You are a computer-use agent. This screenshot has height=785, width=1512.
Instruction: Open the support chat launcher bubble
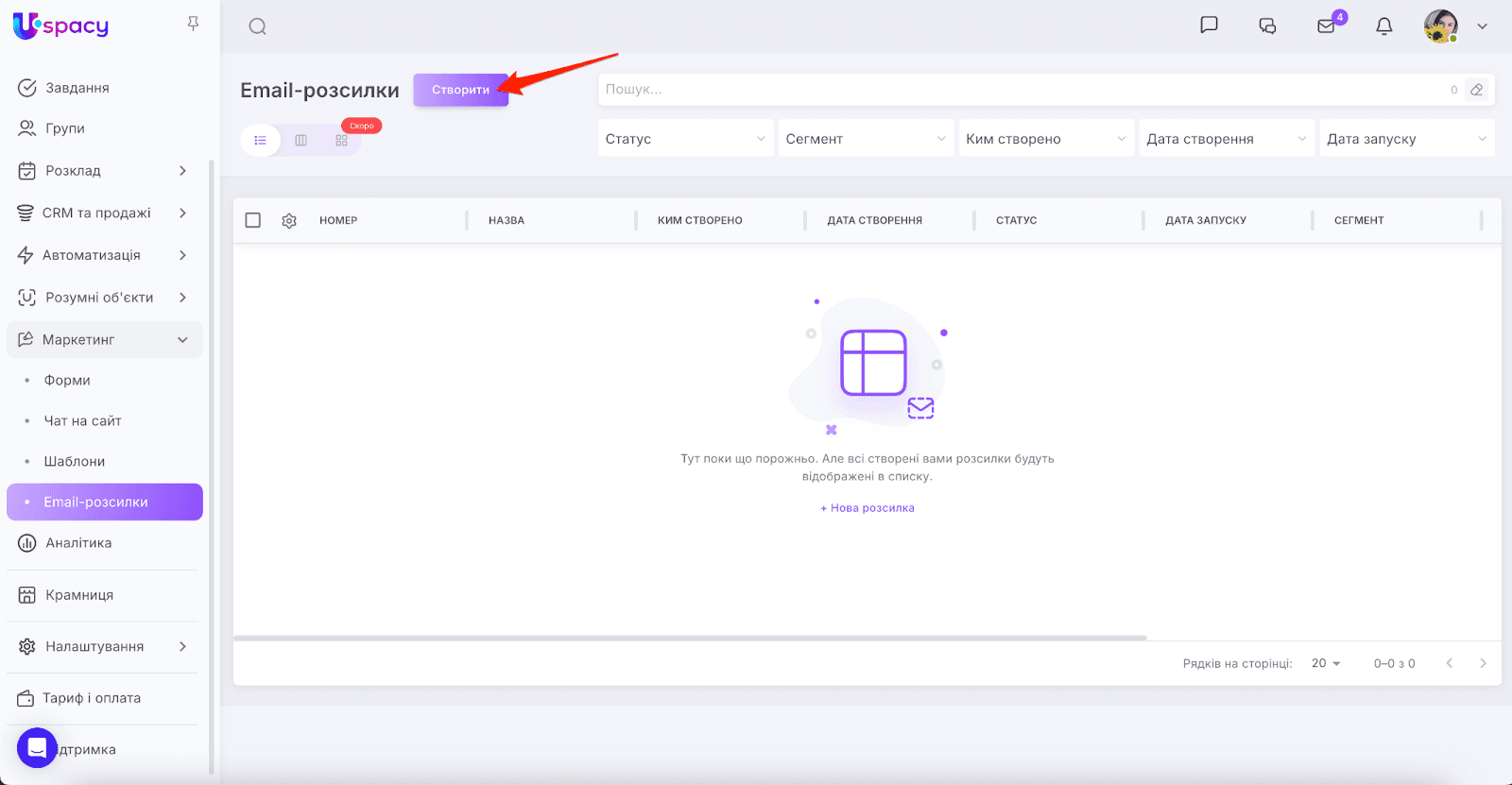(37, 748)
